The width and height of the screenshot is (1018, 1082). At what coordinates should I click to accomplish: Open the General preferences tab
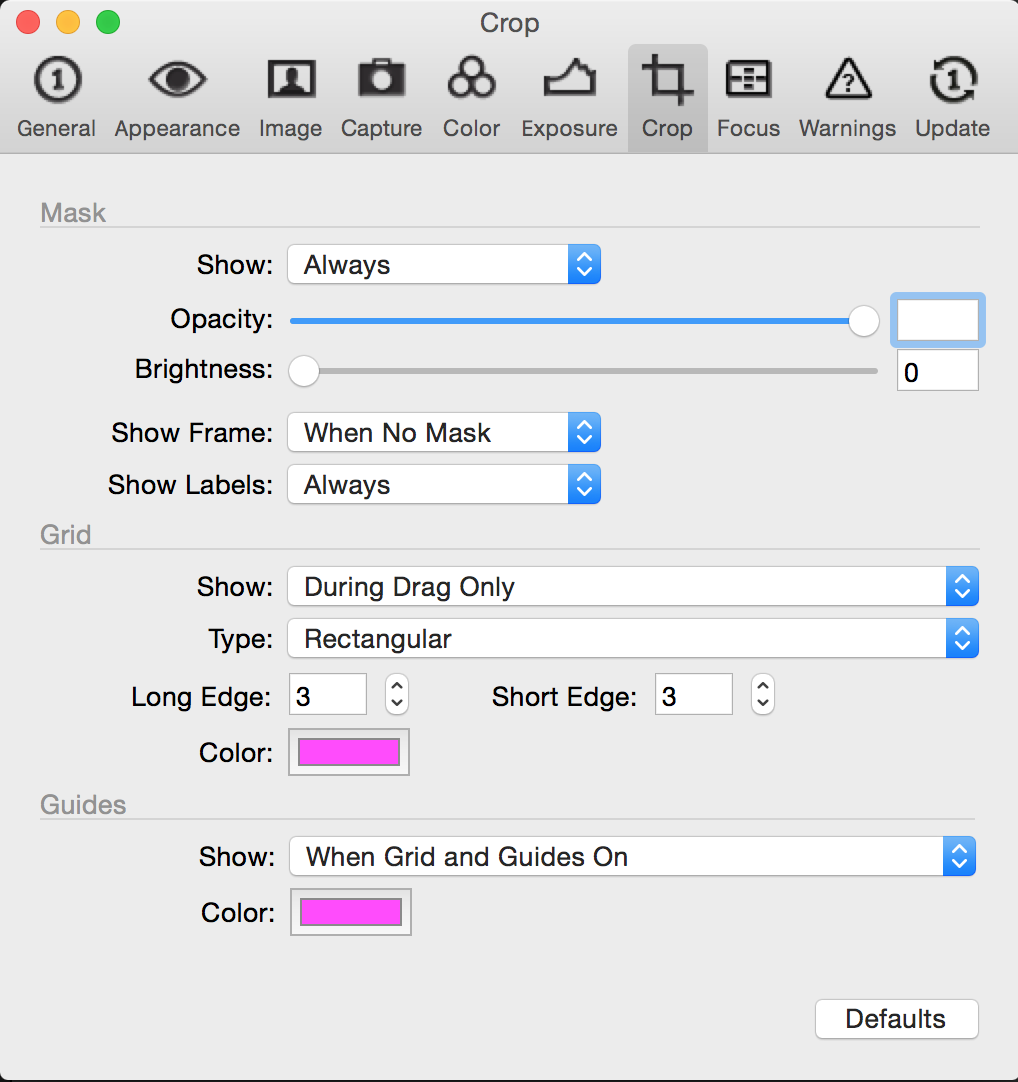point(57,98)
